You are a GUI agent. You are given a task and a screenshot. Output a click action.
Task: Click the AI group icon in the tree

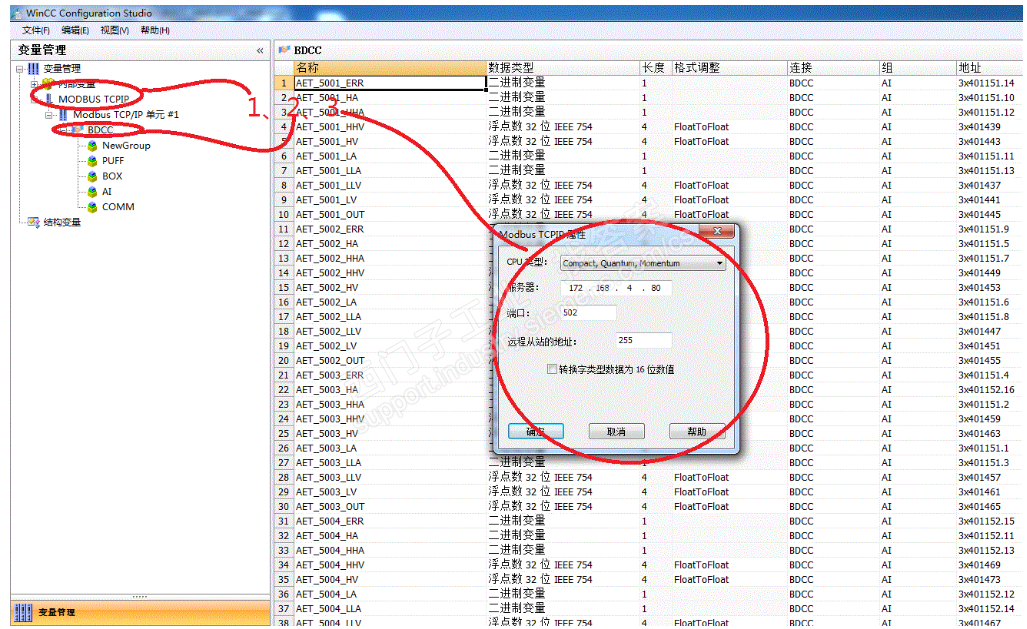click(x=92, y=191)
